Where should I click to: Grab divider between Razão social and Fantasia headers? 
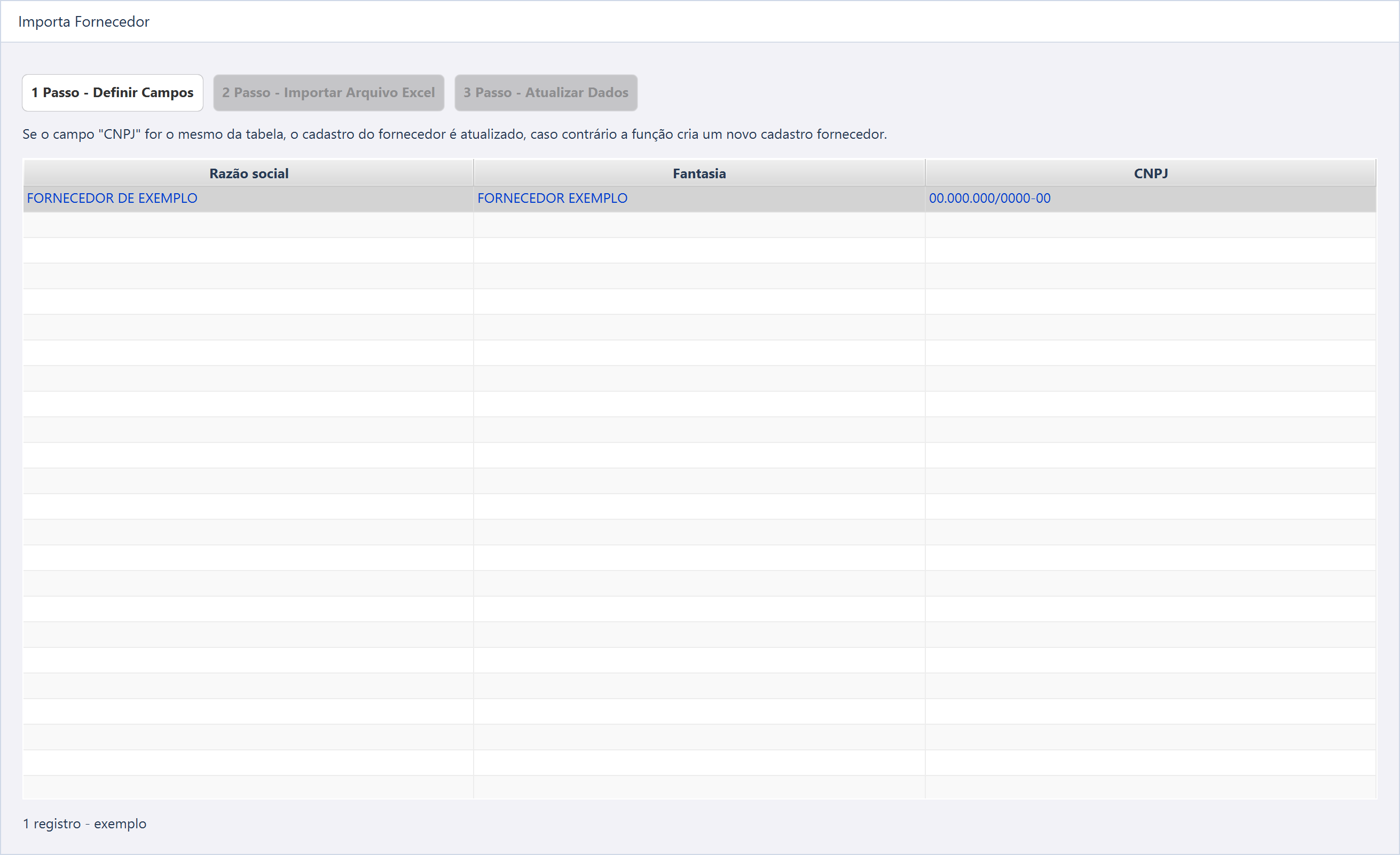474,173
